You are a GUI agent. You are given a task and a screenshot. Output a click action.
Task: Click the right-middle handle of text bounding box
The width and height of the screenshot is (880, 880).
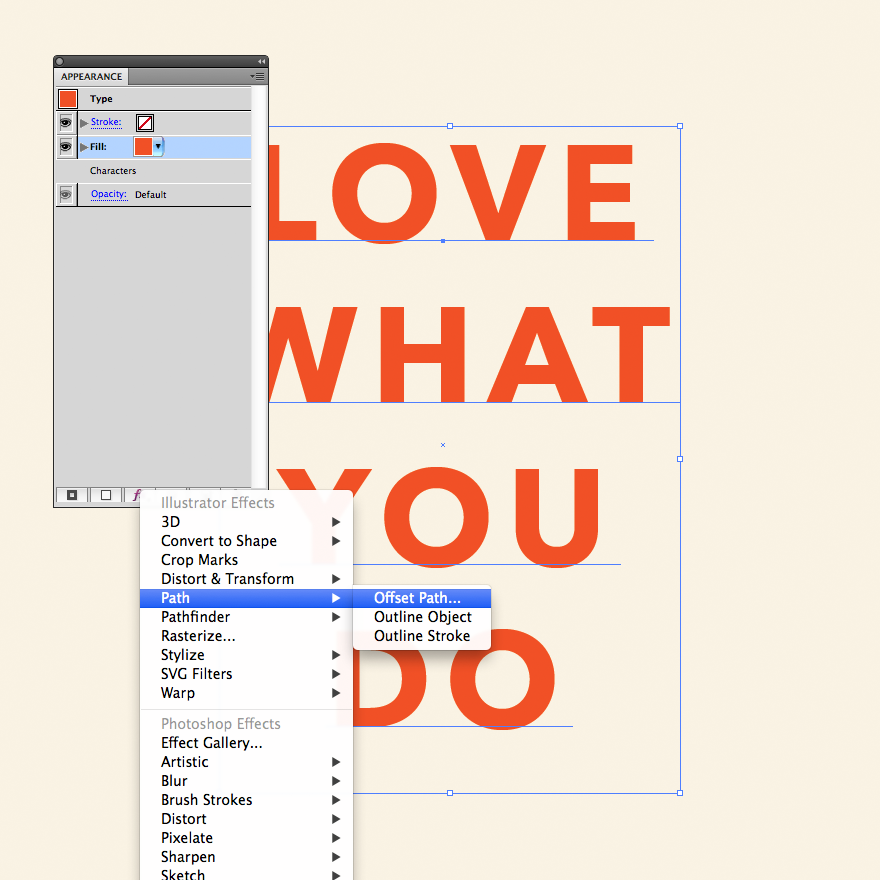tap(680, 459)
